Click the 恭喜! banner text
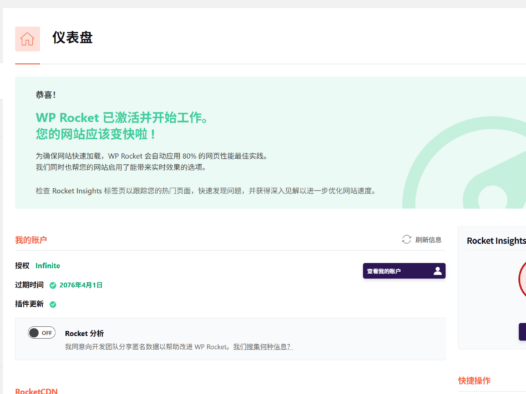This screenshot has height=394, width=526. pos(46,95)
